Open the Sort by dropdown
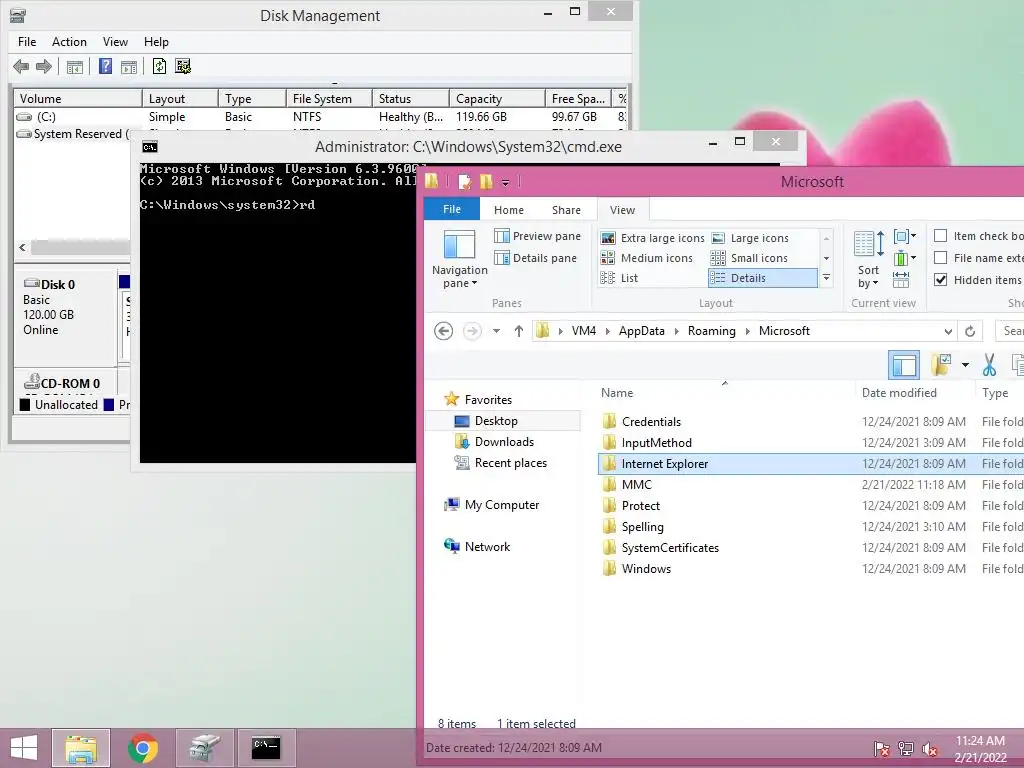1024x768 pixels. coord(869,259)
